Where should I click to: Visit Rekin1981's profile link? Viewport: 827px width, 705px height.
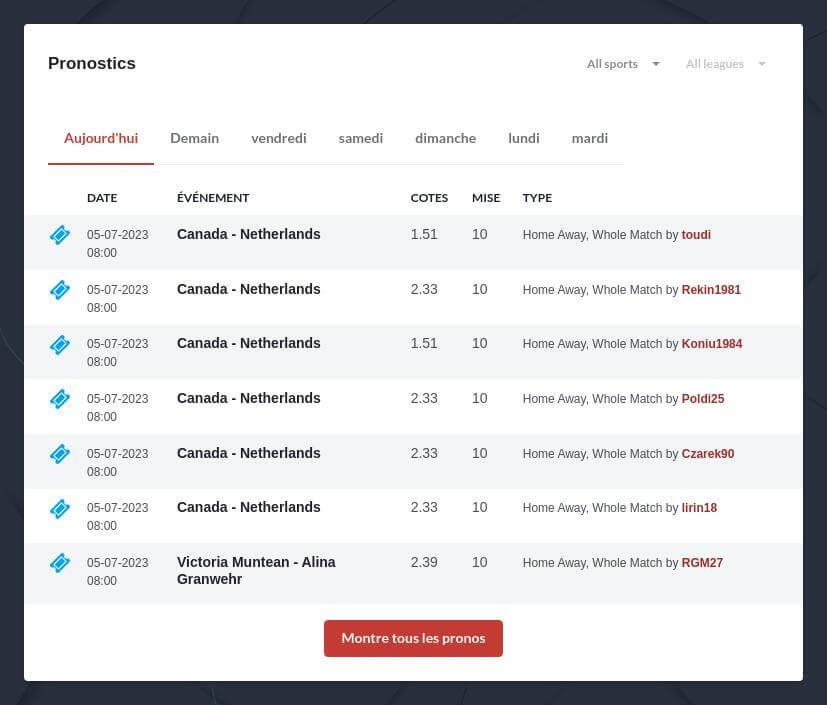(x=711, y=289)
